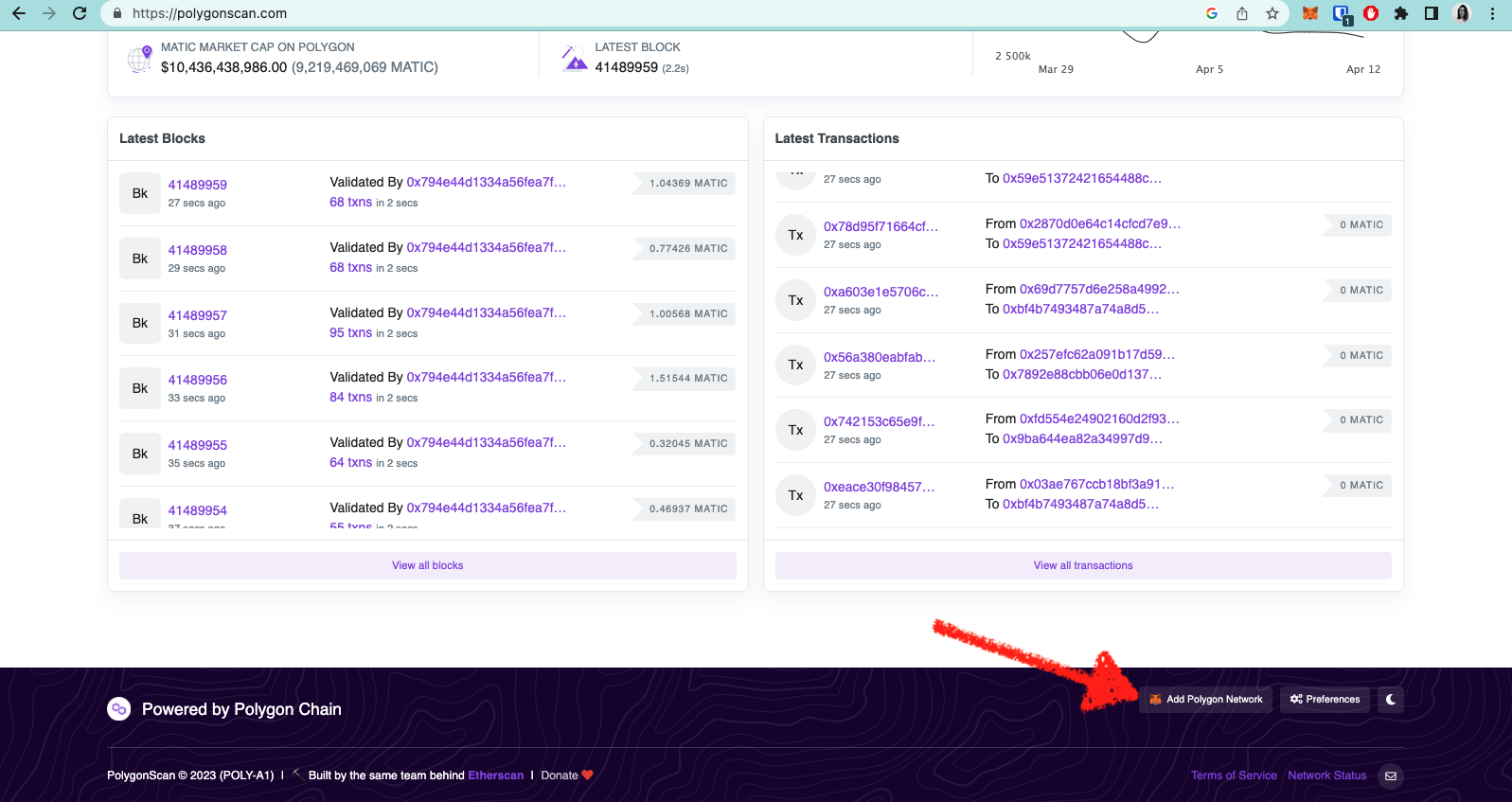Open the red Opera-style extension icon

coord(1371,13)
